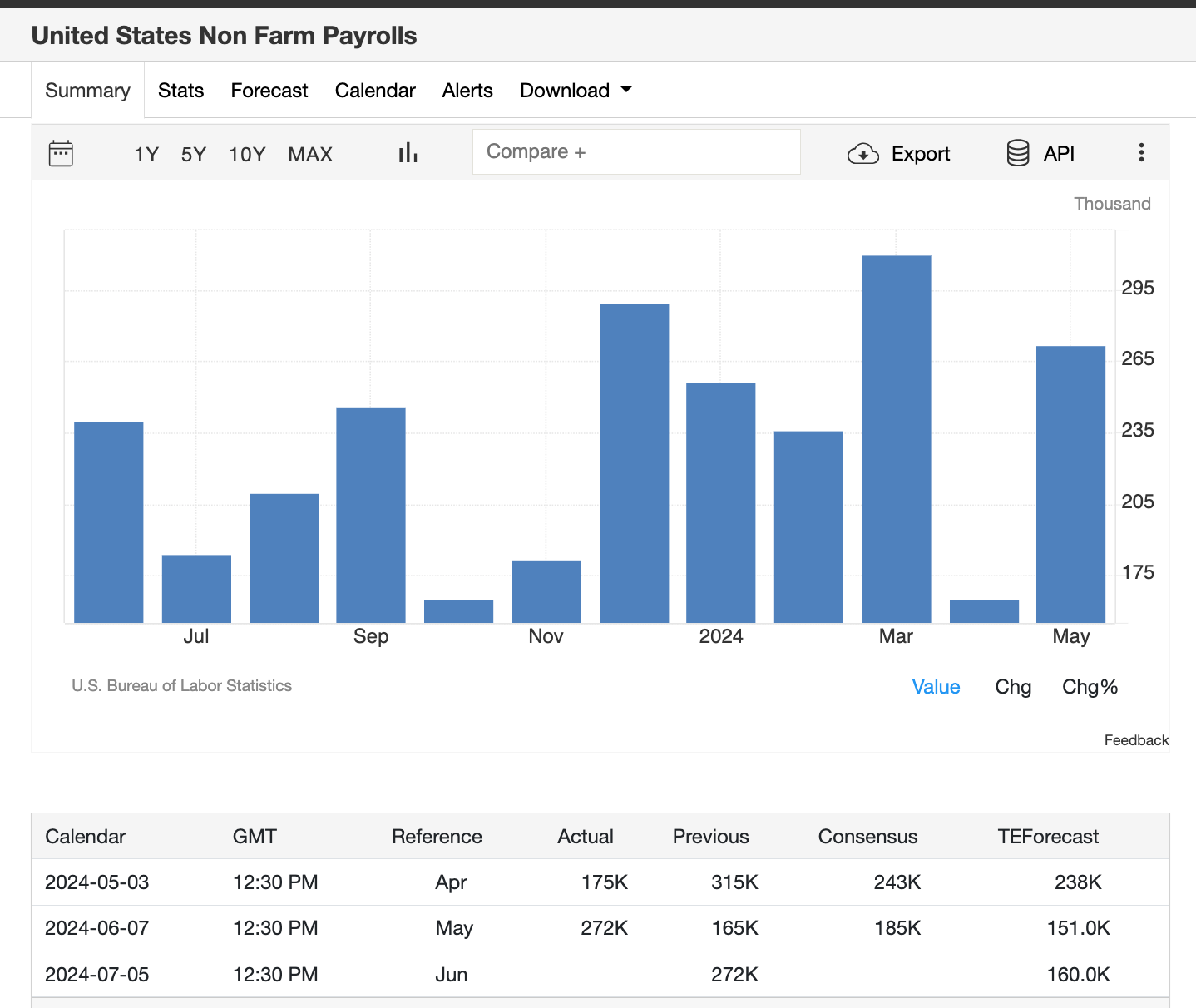Click the bar chart type icon
The image size is (1196, 1008).
click(408, 153)
